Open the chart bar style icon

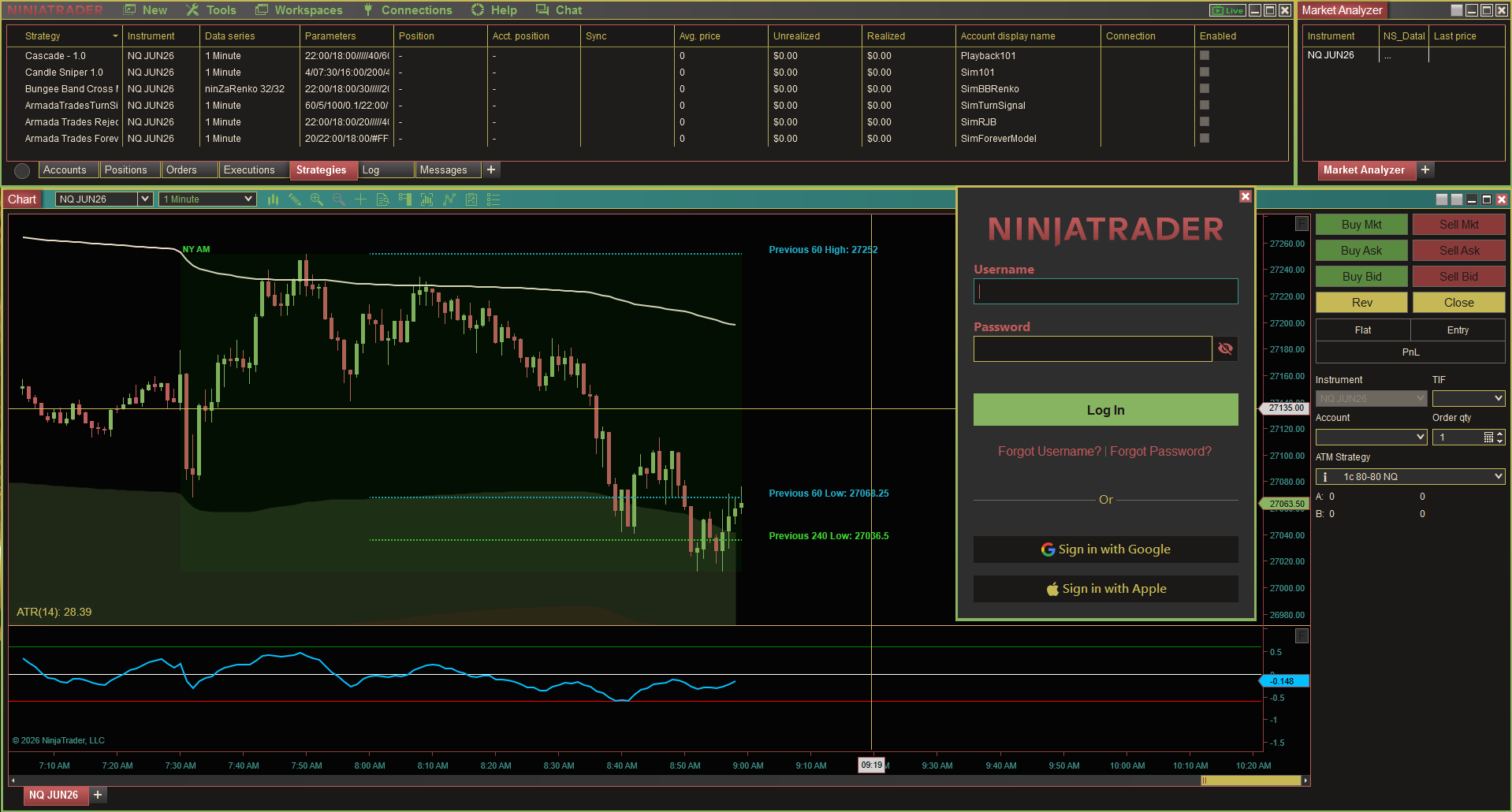273,199
